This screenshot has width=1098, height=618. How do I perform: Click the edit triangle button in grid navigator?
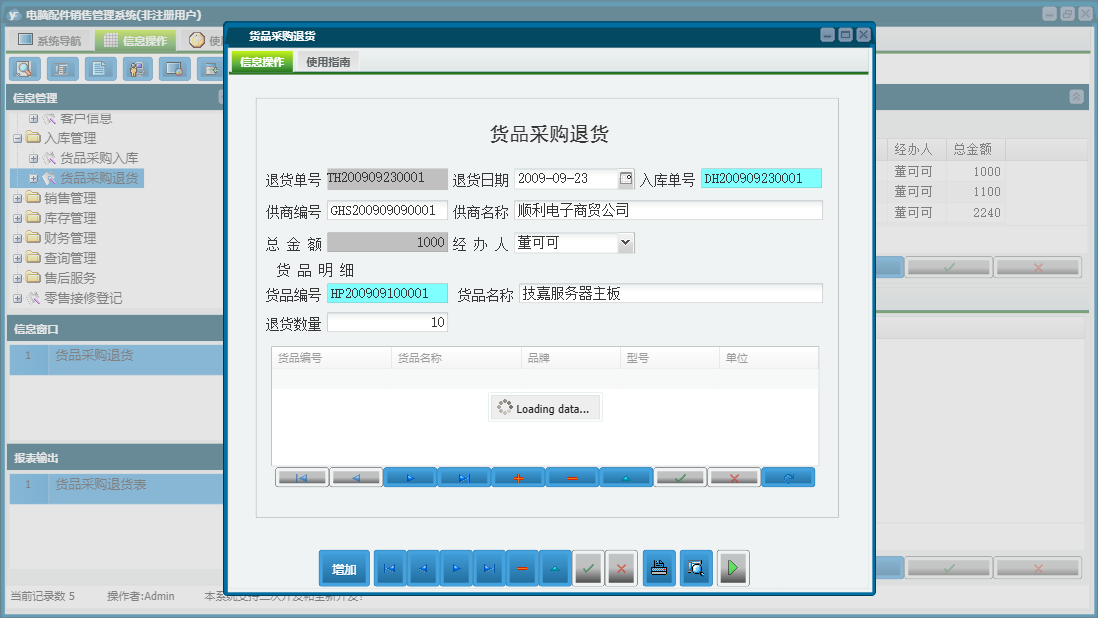click(626, 477)
